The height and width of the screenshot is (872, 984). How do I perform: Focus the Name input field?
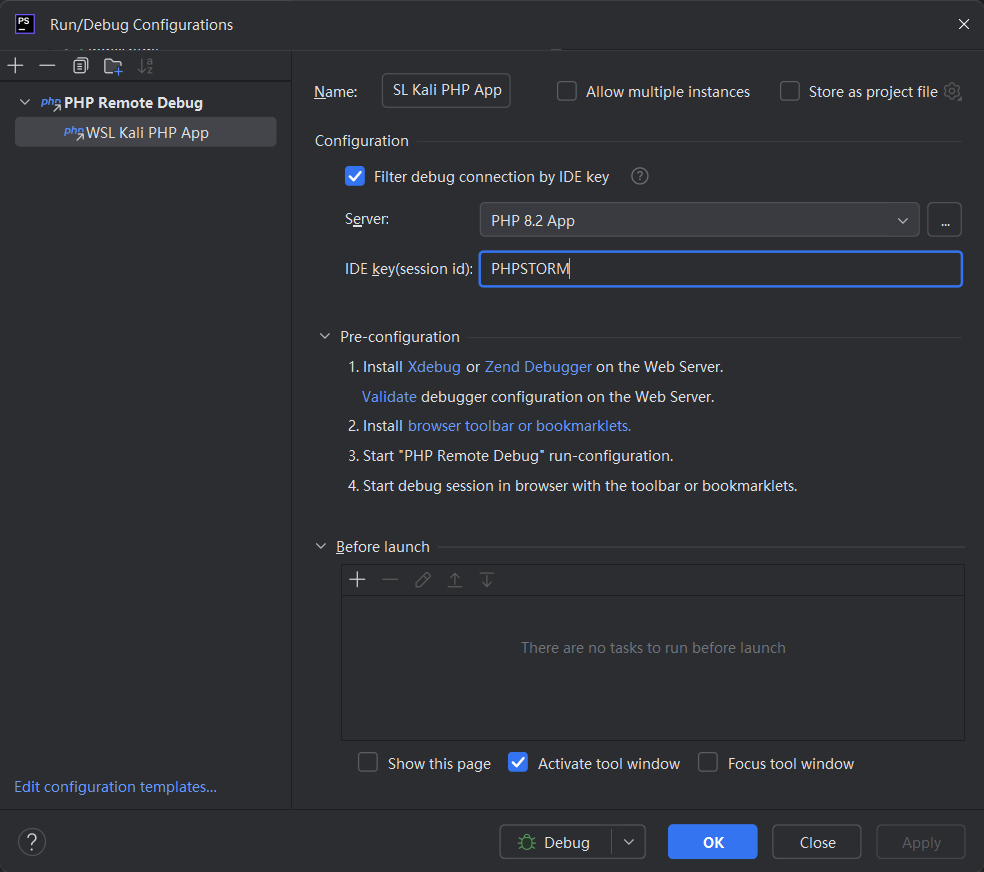point(446,90)
